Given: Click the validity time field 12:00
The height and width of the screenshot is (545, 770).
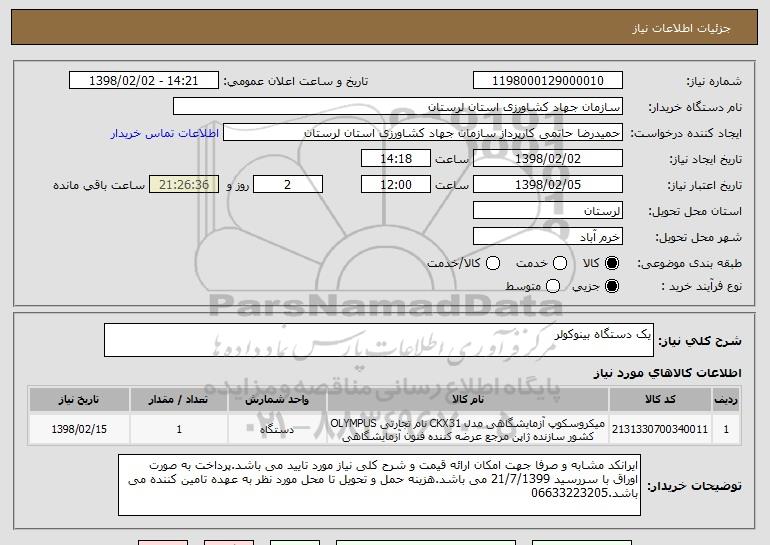Looking at the screenshot, I should [396, 185].
